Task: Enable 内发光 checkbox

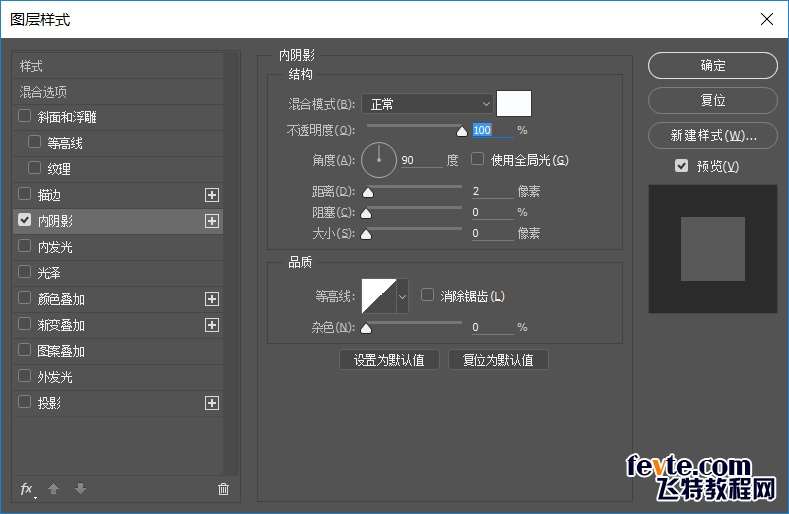Action: [x=24, y=246]
